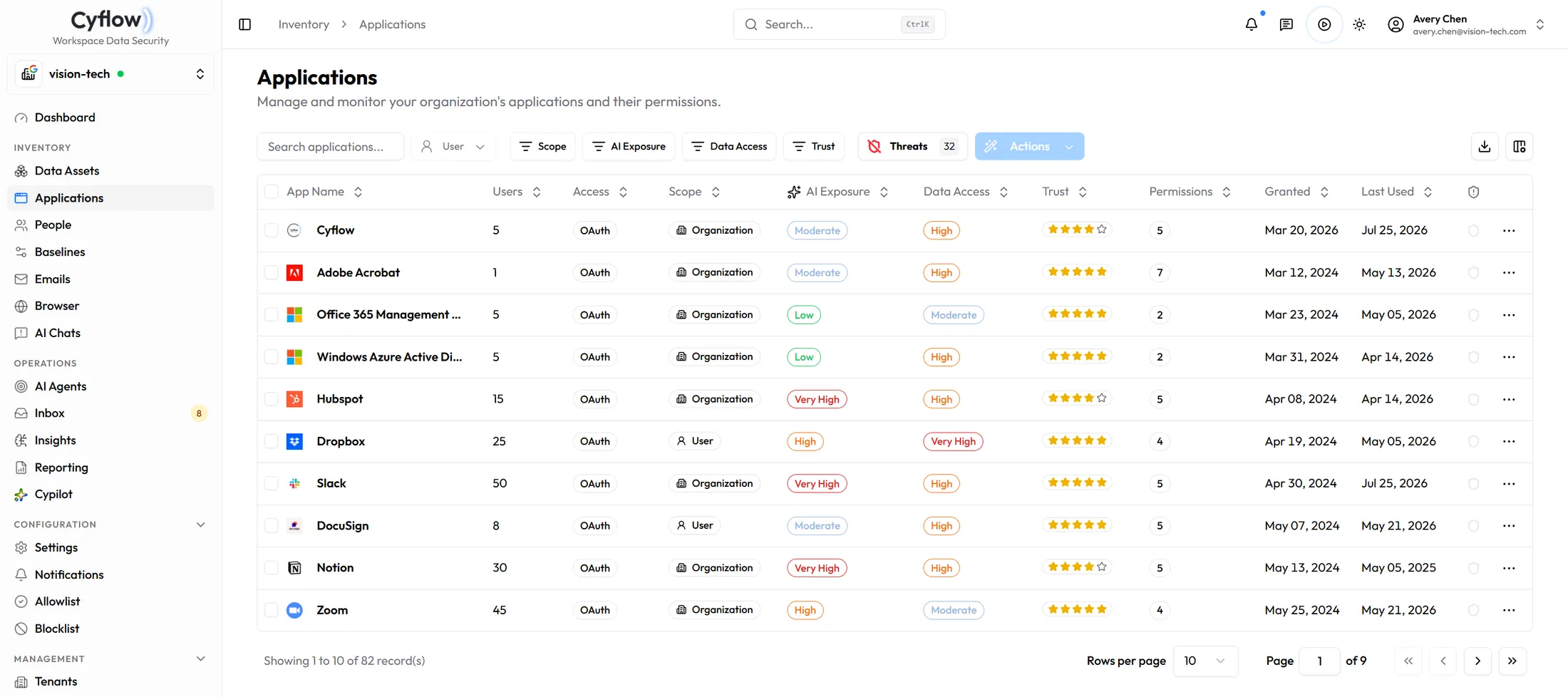
Task: Open the notifications bell
Action: (1252, 24)
